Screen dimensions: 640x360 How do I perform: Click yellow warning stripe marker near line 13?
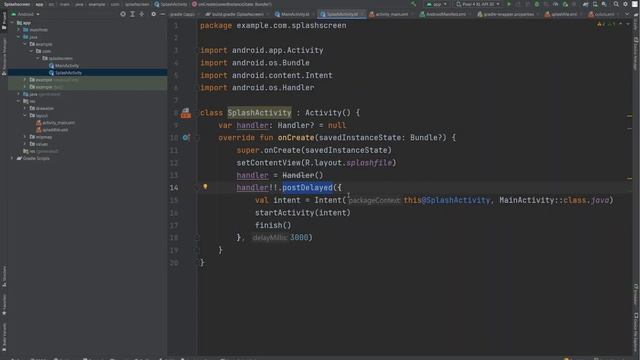click(x=629, y=178)
